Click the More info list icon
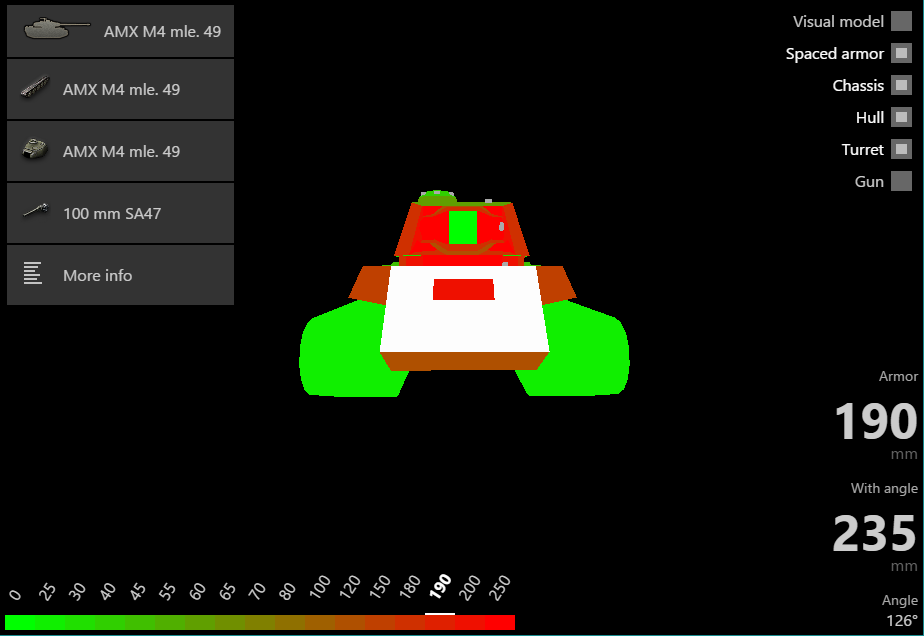The width and height of the screenshot is (924, 636). click(32, 273)
